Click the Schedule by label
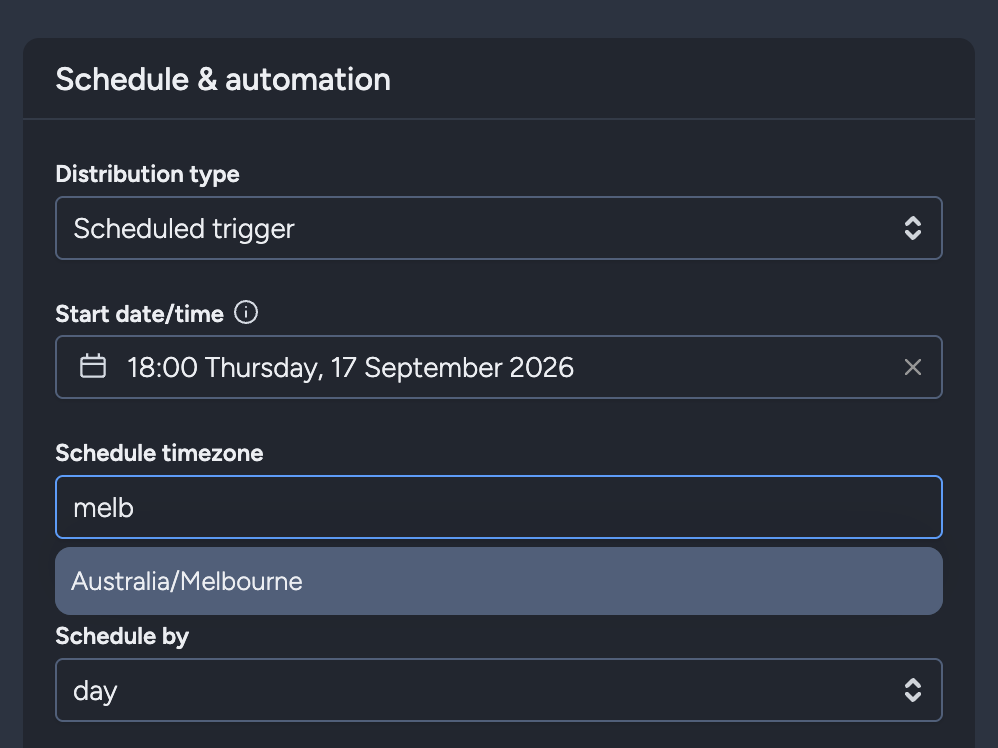The image size is (998, 748). [x=122, y=637]
